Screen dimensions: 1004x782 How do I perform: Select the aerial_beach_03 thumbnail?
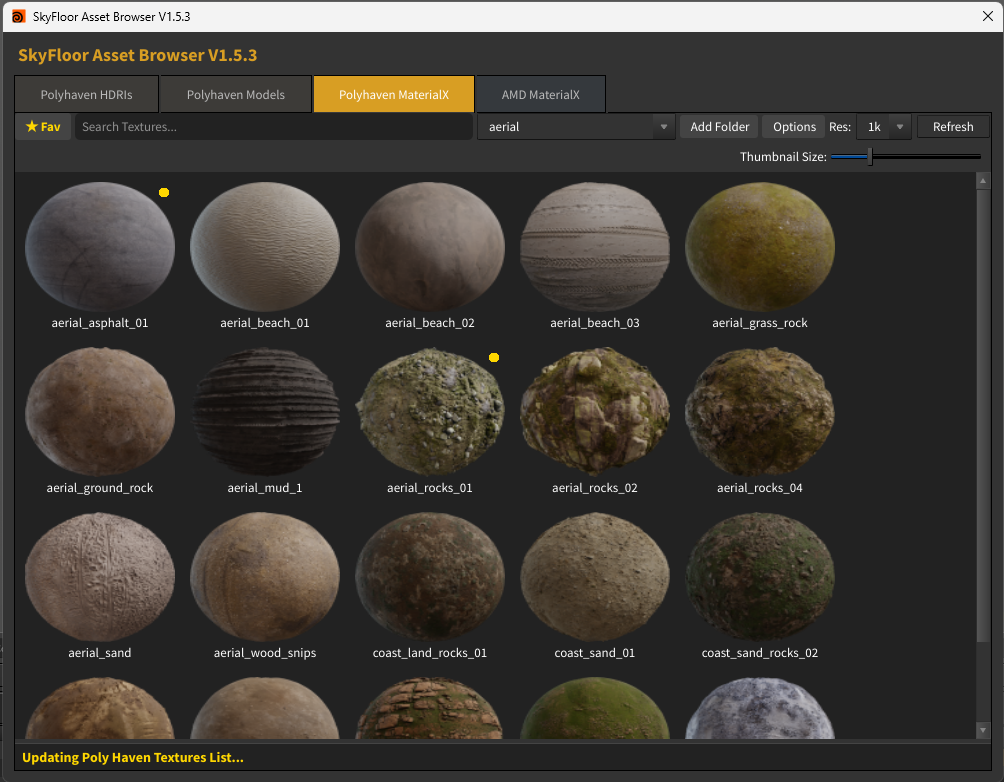595,247
